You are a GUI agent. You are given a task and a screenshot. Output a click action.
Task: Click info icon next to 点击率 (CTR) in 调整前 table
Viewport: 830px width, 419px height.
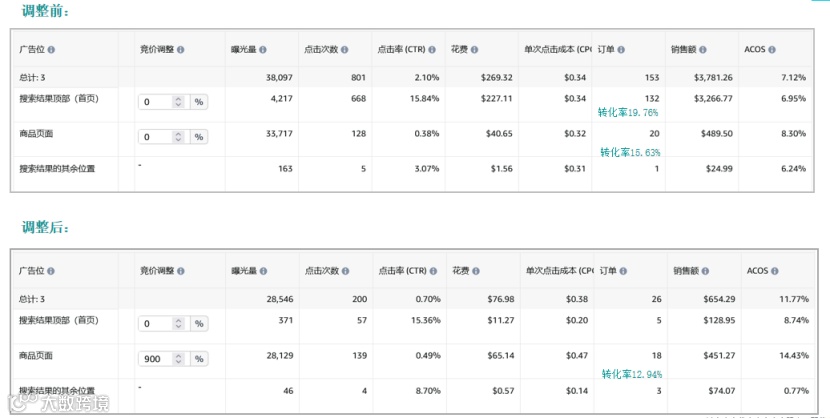432,50
